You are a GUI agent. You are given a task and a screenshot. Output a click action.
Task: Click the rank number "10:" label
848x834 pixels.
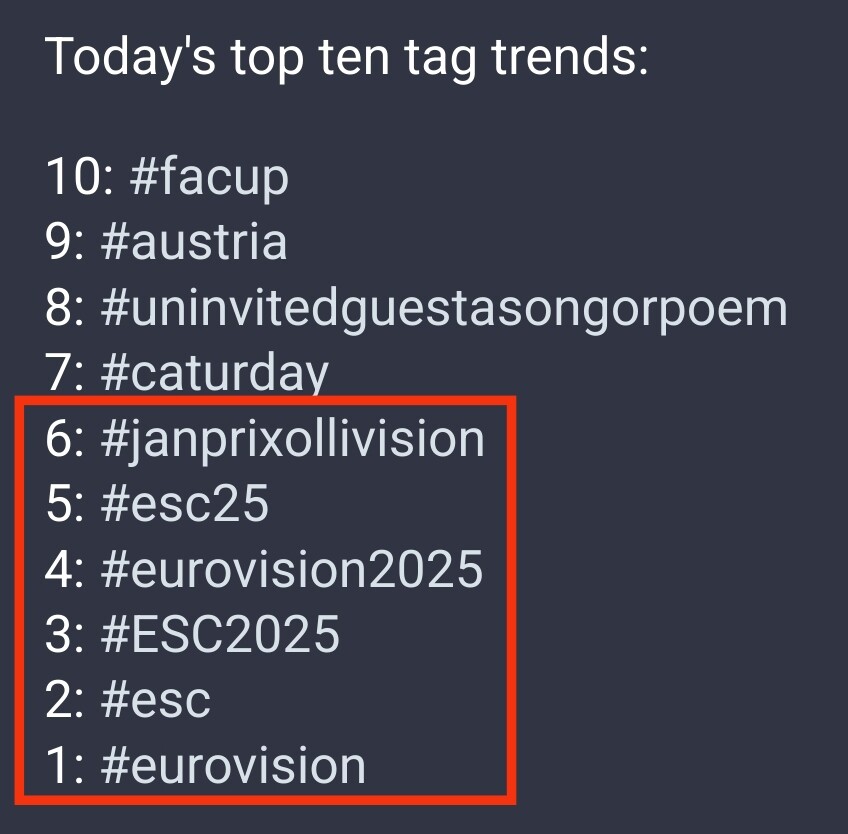(x=80, y=176)
